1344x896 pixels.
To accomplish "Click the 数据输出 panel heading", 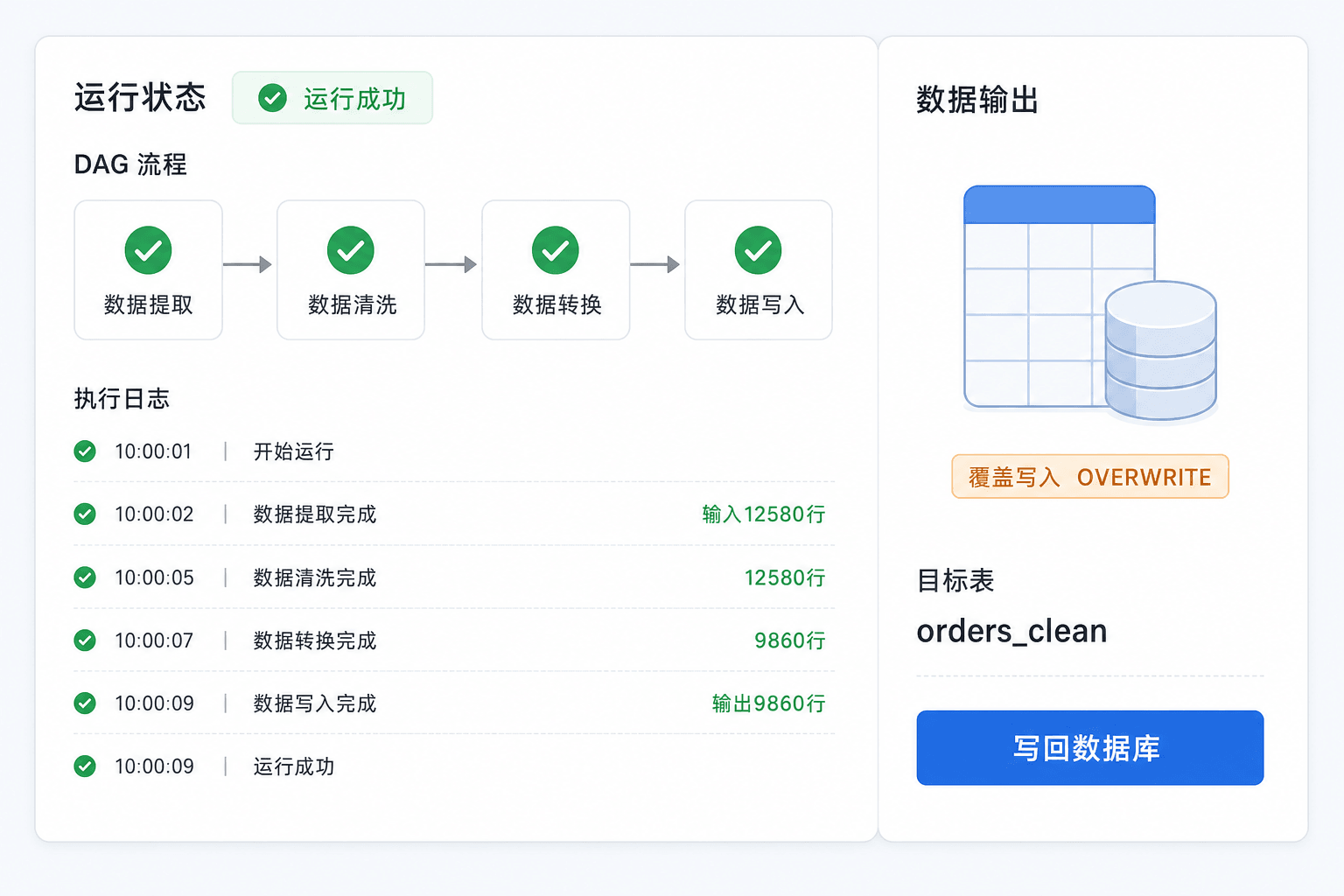I will coord(977,100).
